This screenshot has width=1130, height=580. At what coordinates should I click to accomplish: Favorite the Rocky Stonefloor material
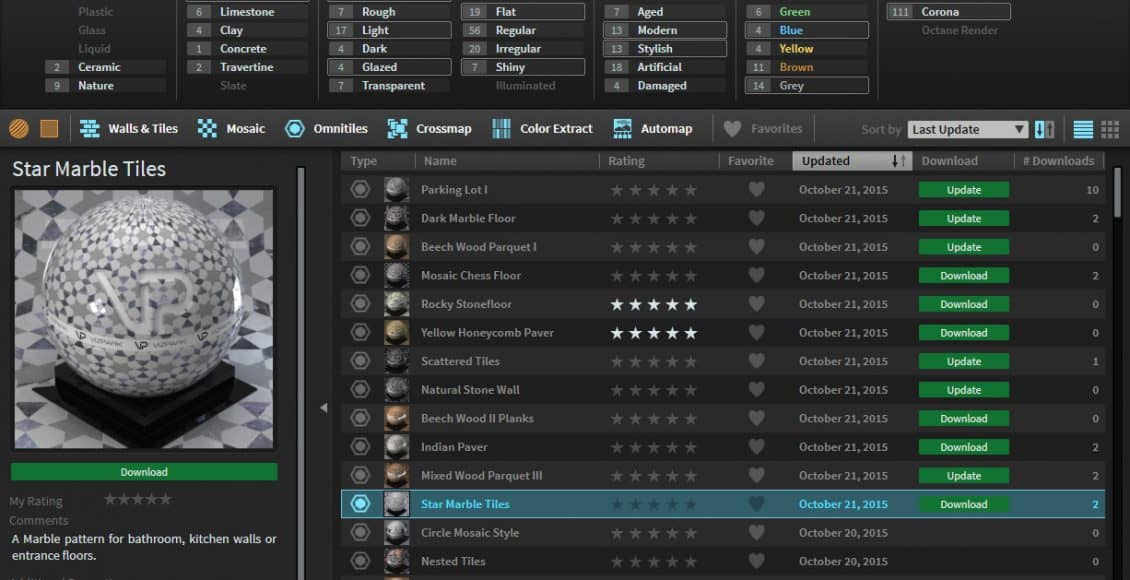[756, 304]
